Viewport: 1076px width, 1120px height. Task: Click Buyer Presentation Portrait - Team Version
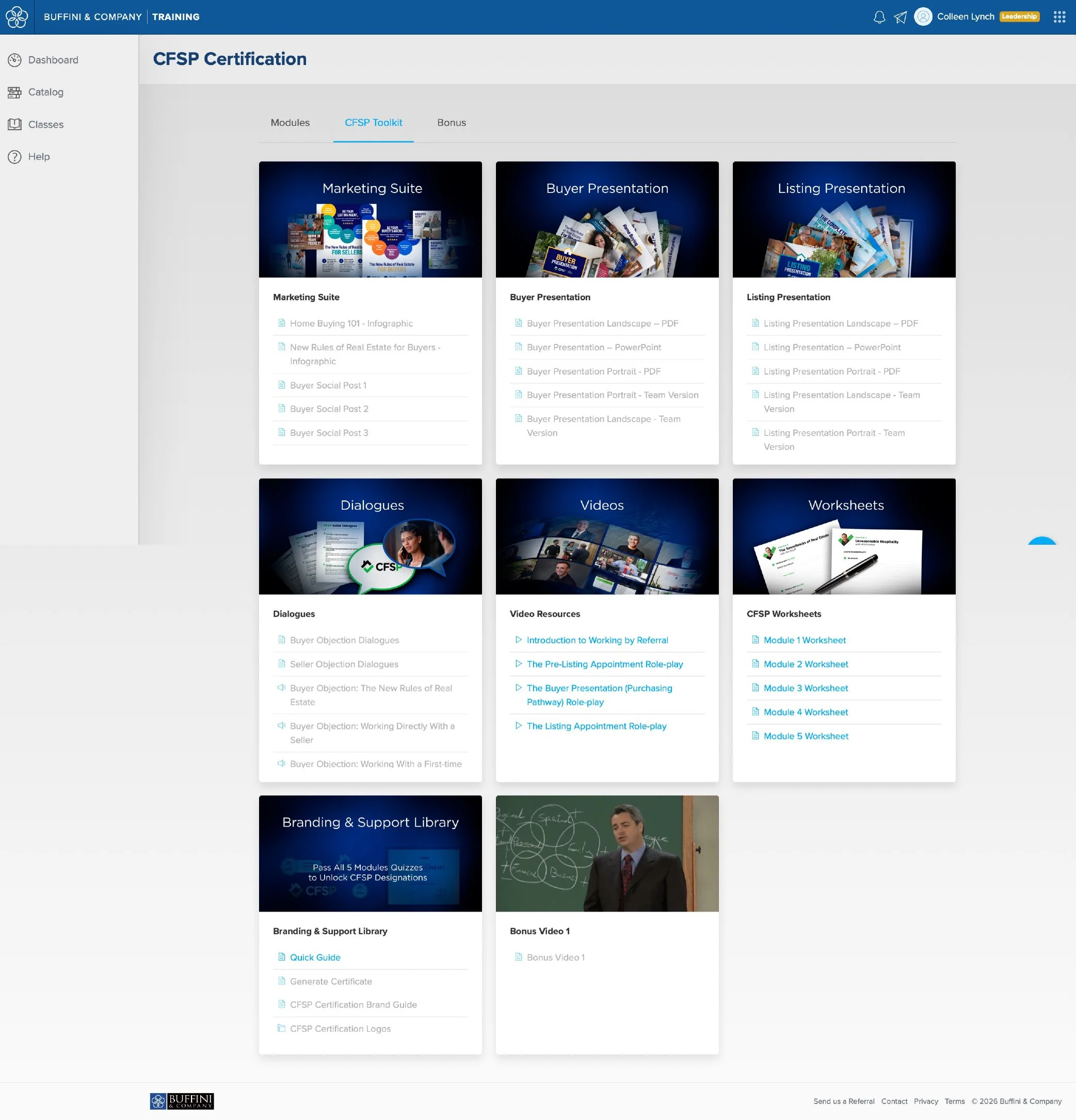[x=613, y=395]
